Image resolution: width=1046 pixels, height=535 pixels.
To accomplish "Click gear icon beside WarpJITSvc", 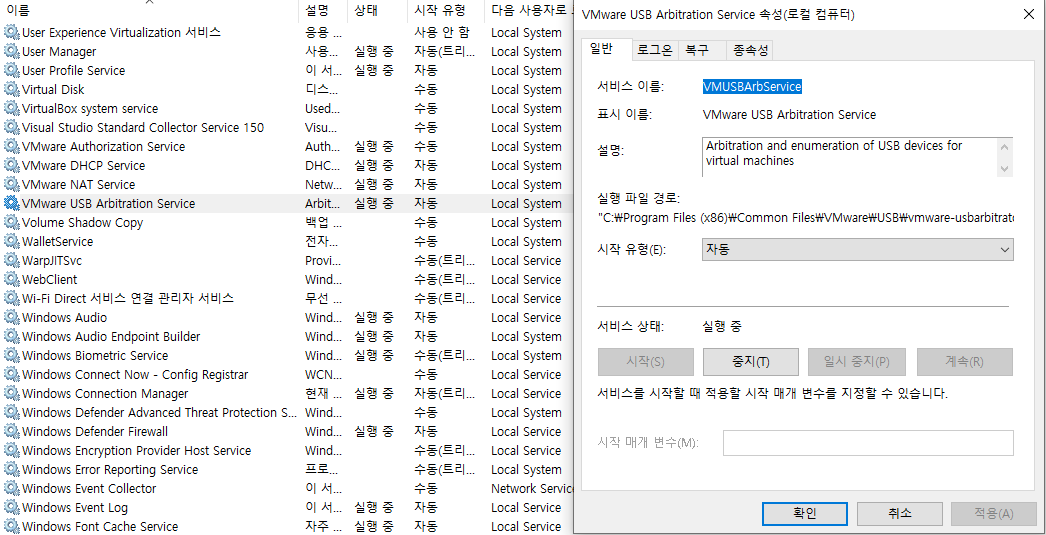I will click(11, 261).
